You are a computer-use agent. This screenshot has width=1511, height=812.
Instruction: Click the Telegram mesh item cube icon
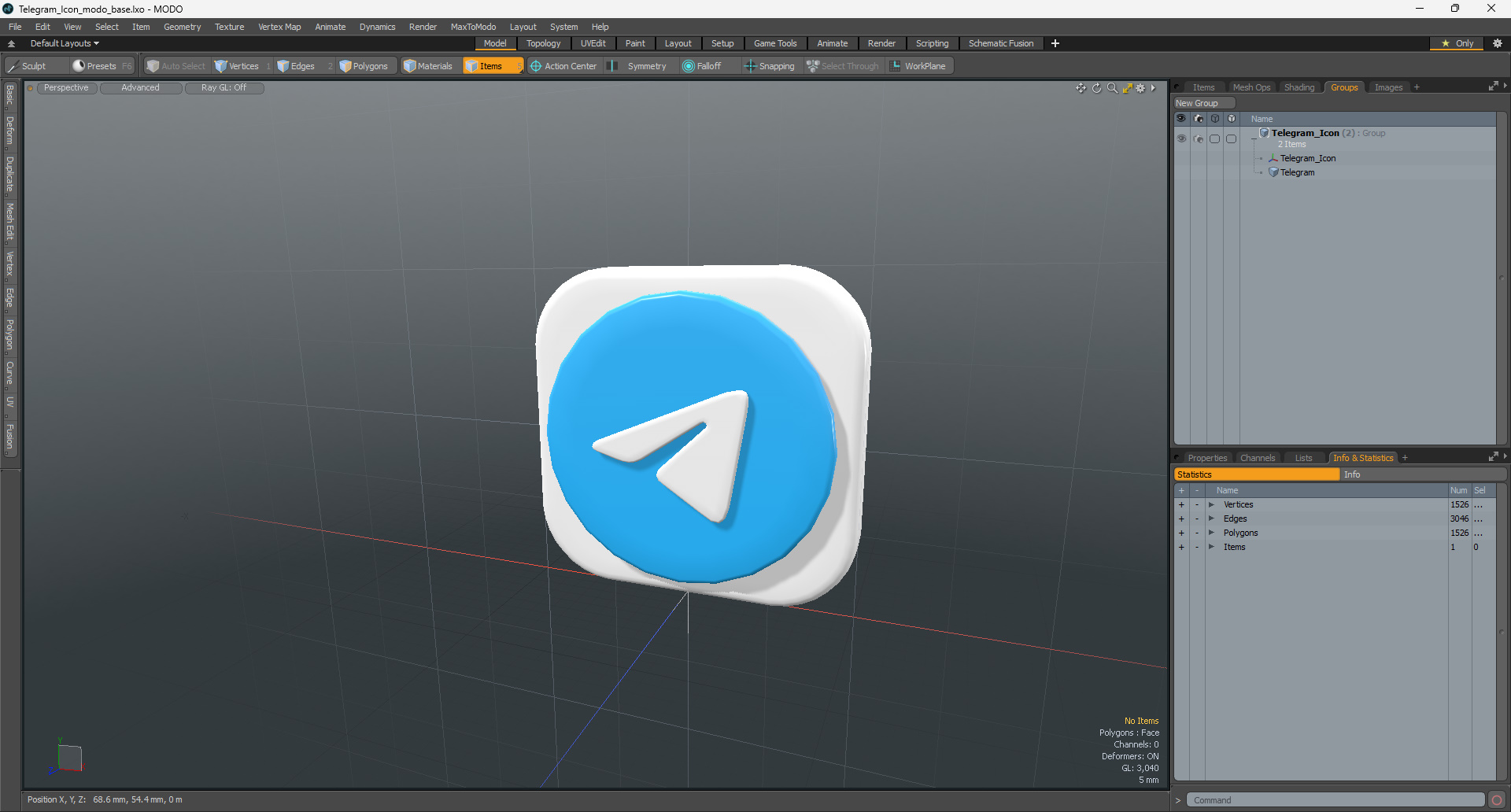click(x=1273, y=172)
